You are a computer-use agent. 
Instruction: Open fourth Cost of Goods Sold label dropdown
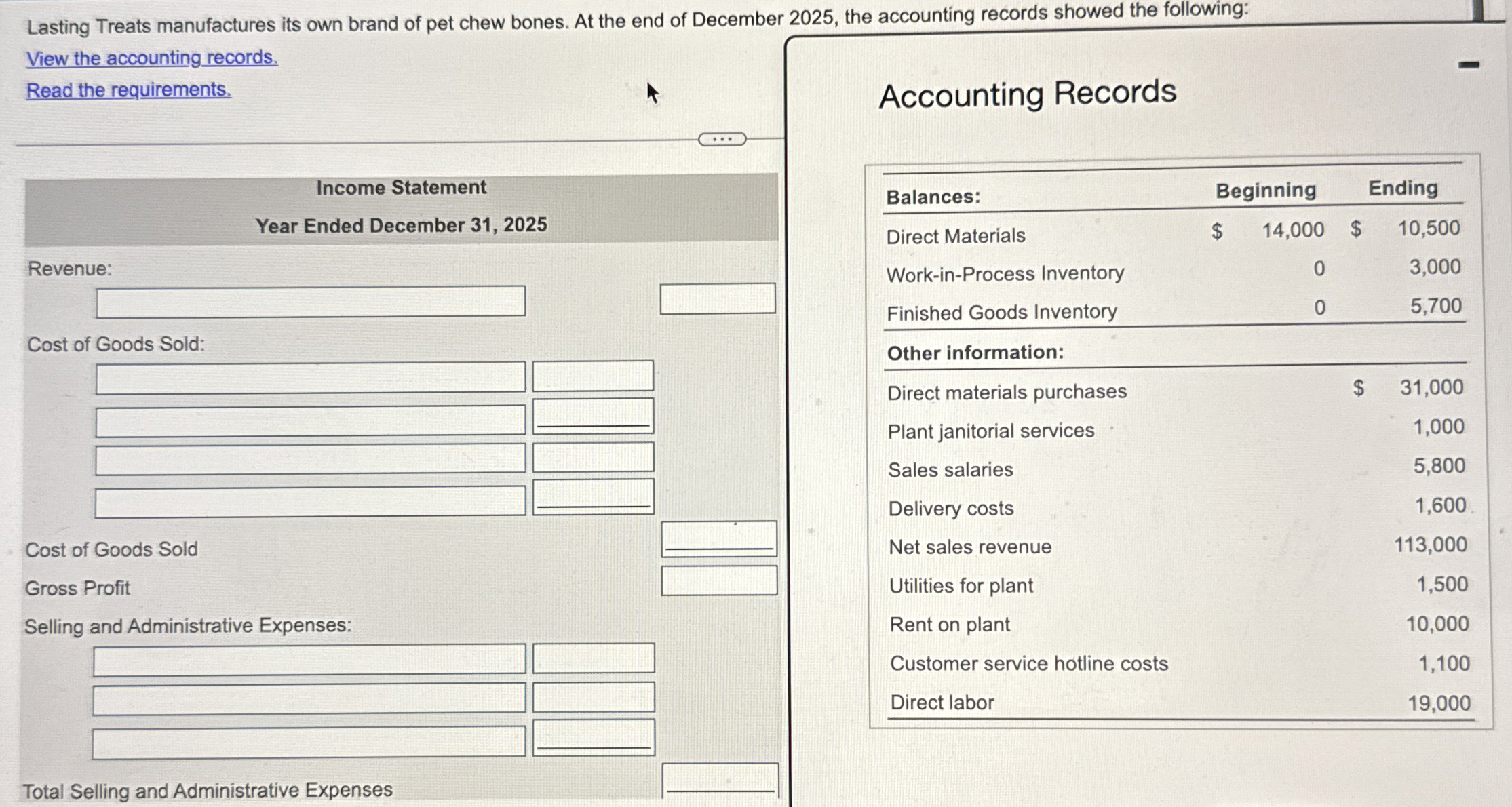tap(311, 502)
